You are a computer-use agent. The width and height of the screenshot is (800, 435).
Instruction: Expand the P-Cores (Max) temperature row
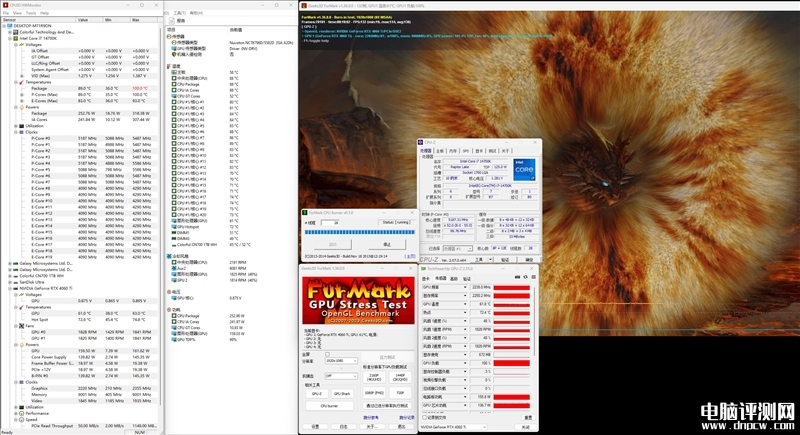pos(22,95)
